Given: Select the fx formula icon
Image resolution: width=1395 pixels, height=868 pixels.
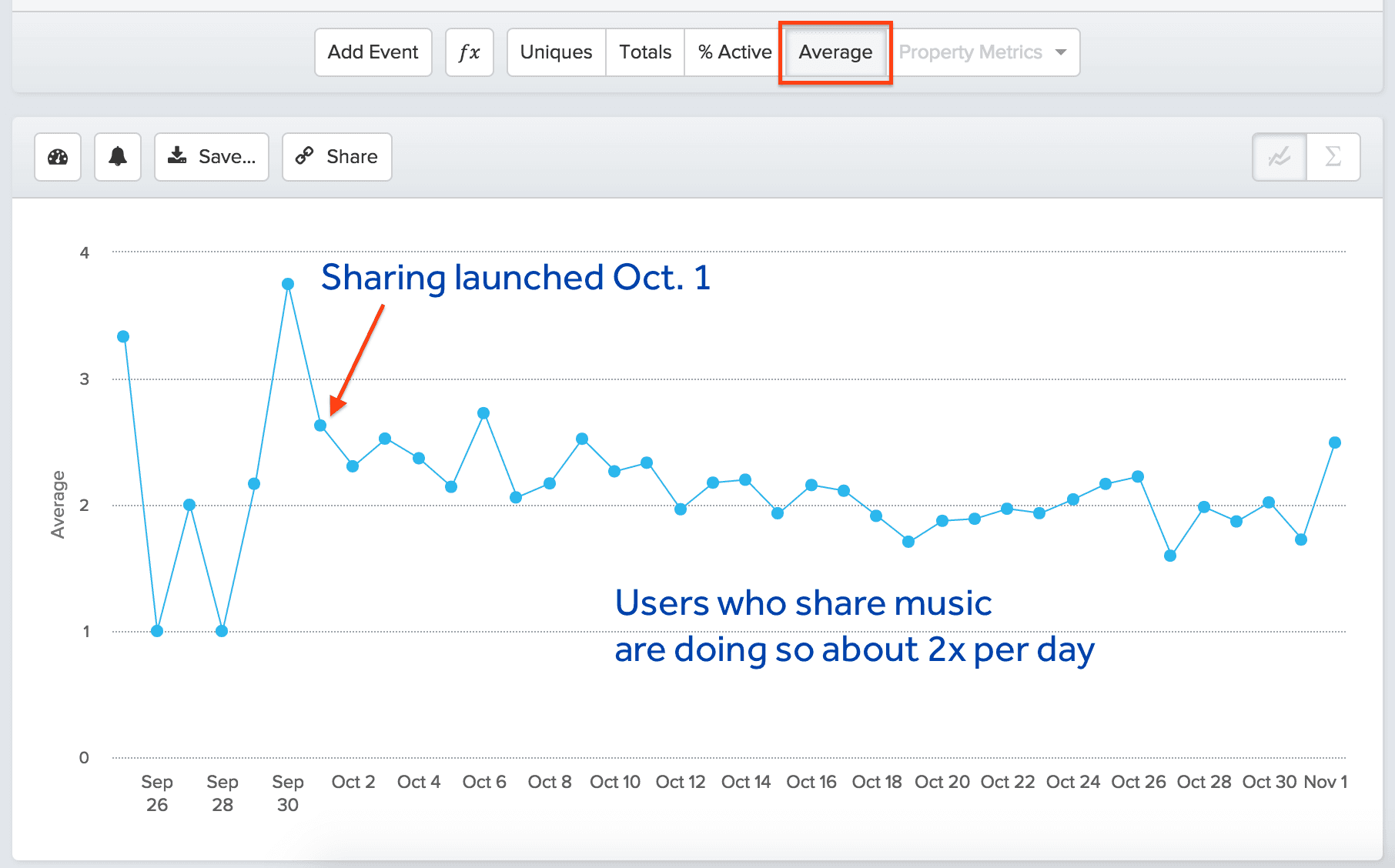Looking at the screenshot, I should pyautogui.click(x=469, y=52).
